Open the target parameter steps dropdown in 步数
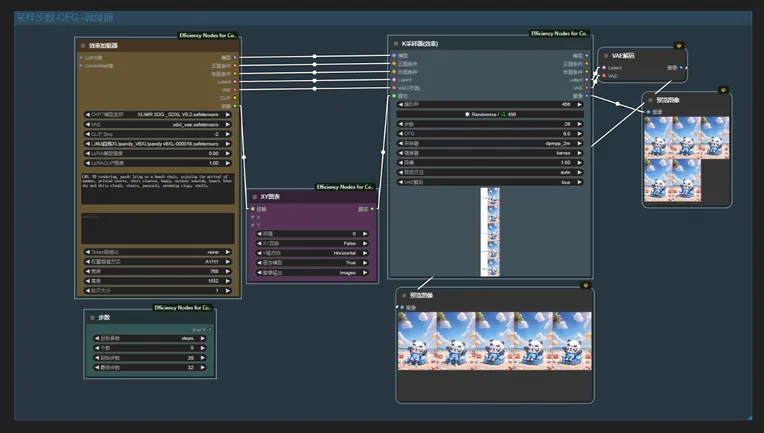764x433 pixels. pos(150,338)
